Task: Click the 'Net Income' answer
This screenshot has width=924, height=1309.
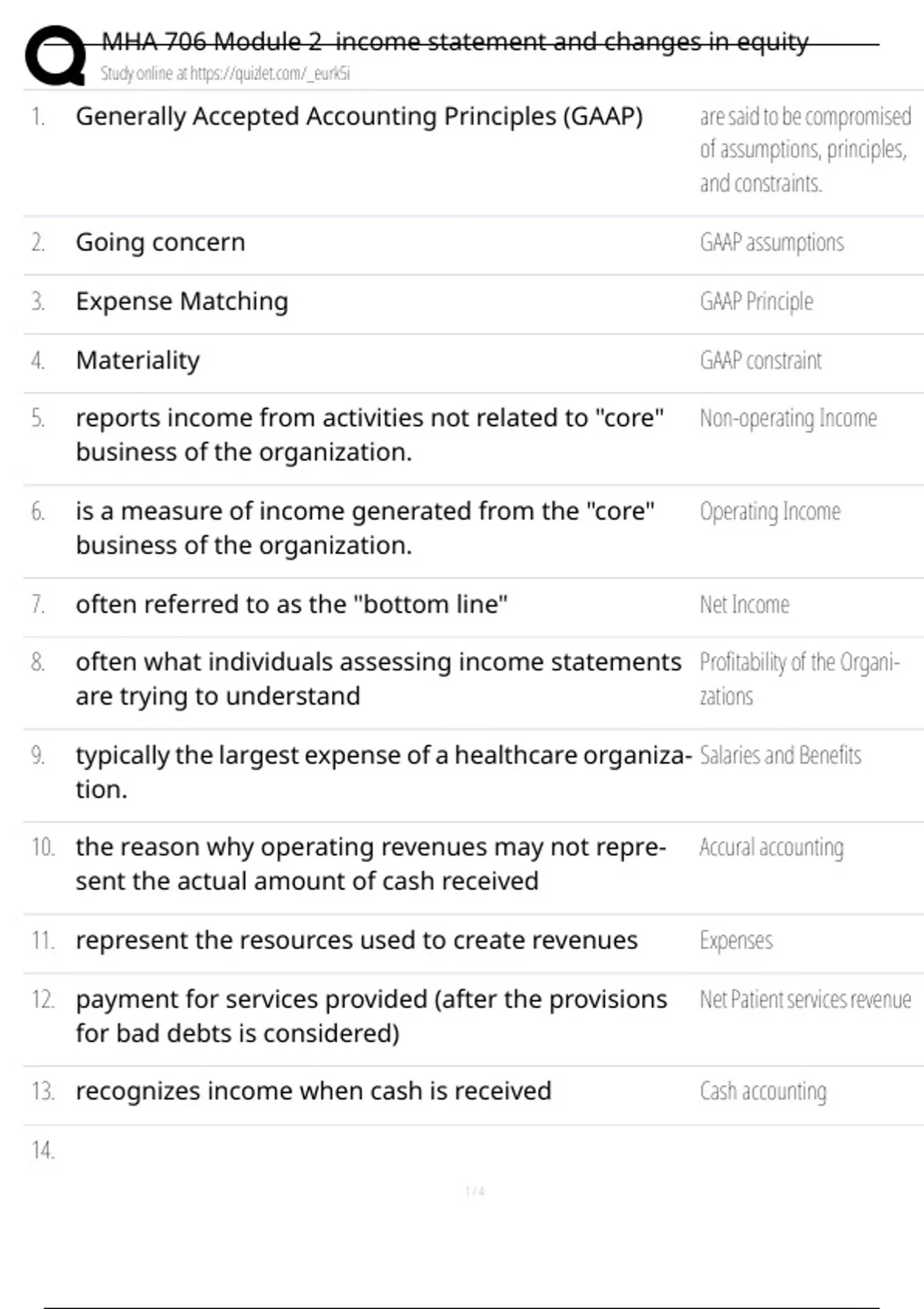Action: click(745, 604)
